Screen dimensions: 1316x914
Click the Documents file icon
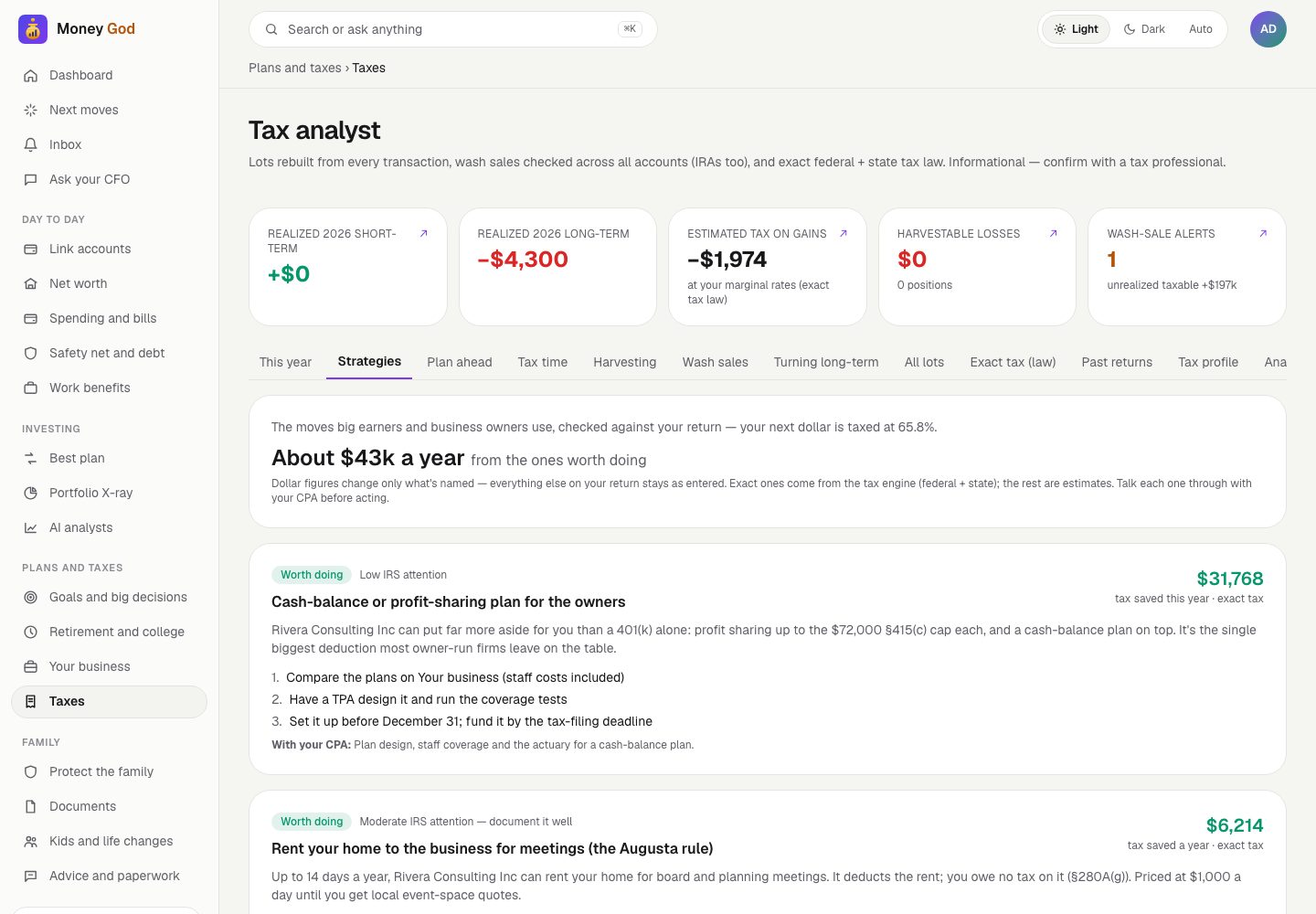[x=30, y=806]
